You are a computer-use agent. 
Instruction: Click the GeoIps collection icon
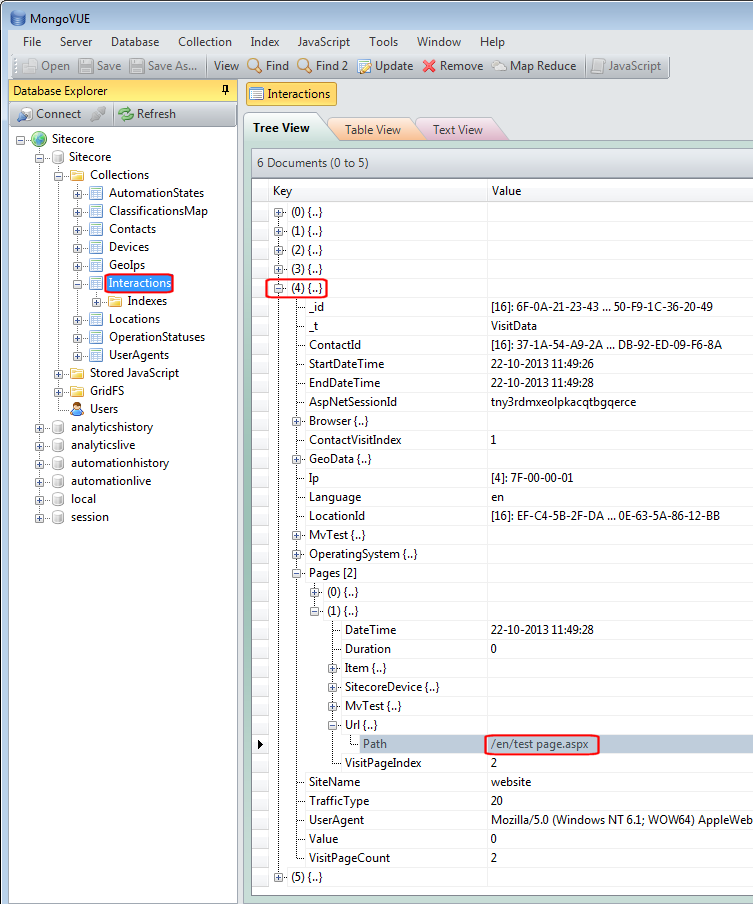[x=96, y=265]
